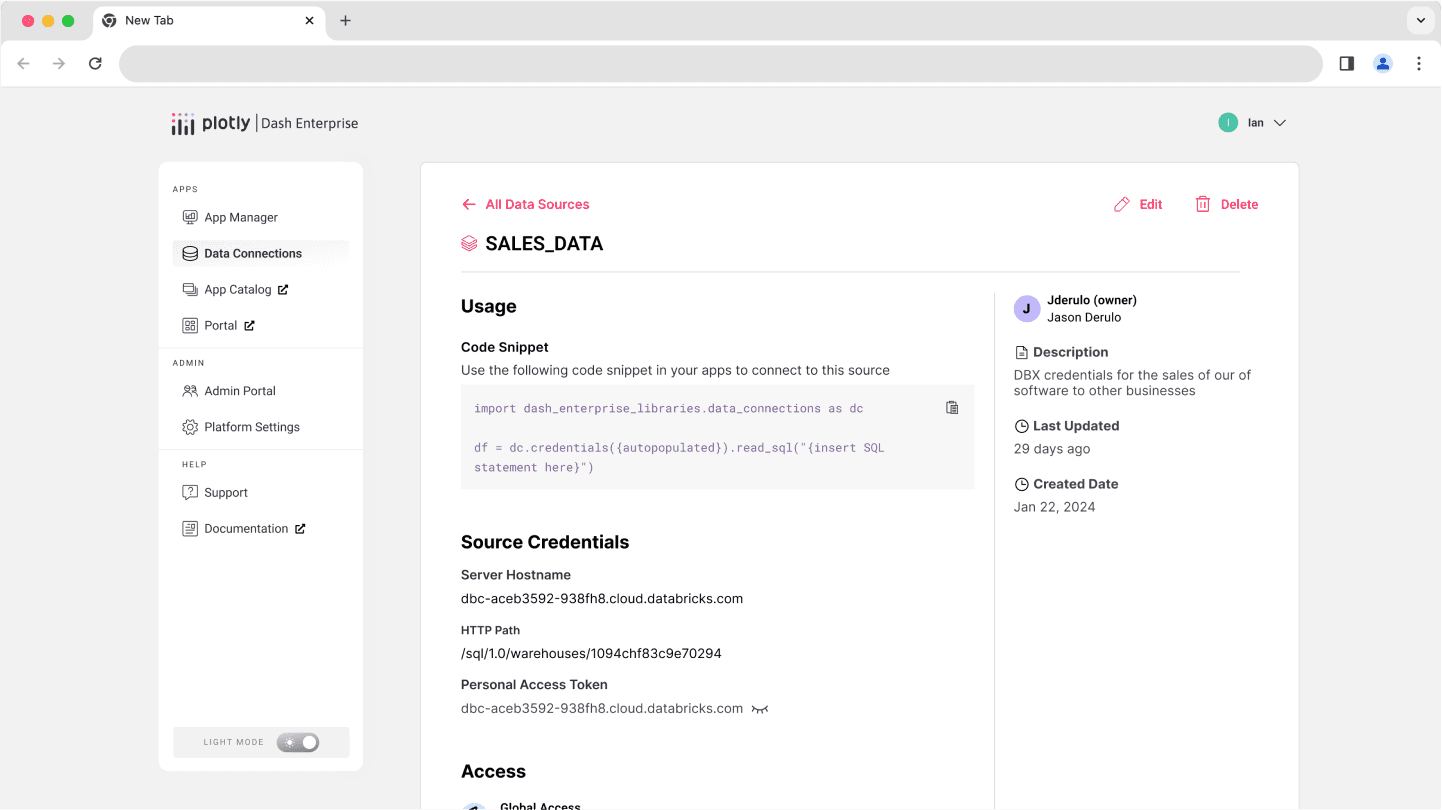Click the browser address bar
Viewport: 1442px width, 810px height.
pyautogui.click(x=721, y=63)
